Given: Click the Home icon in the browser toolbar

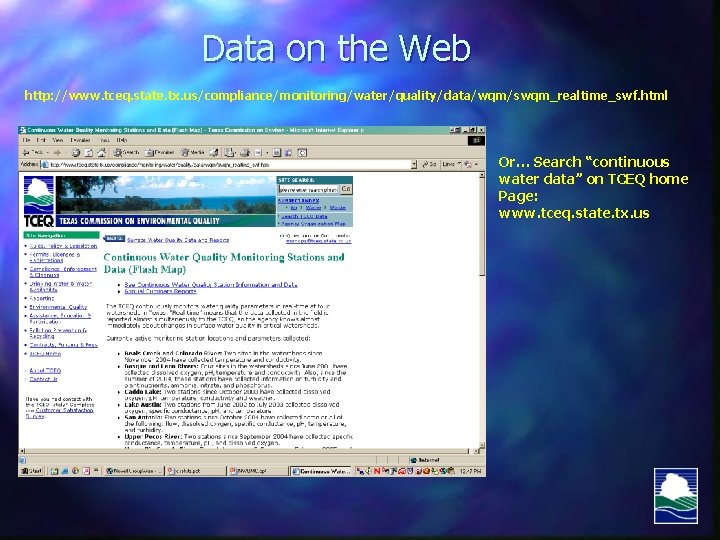Looking at the screenshot, I should click(101, 152).
